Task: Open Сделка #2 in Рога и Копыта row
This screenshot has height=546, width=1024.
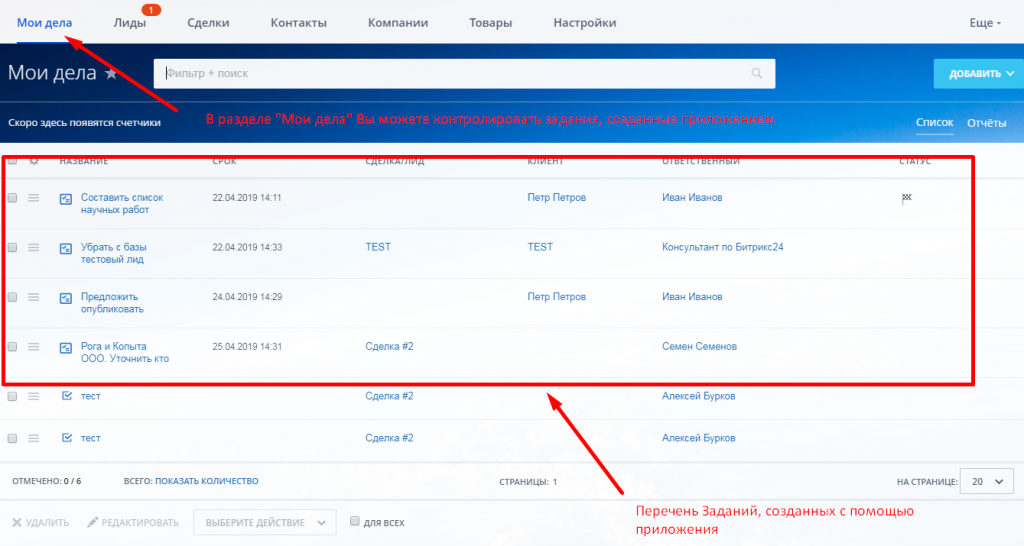Action: [x=389, y=346]
